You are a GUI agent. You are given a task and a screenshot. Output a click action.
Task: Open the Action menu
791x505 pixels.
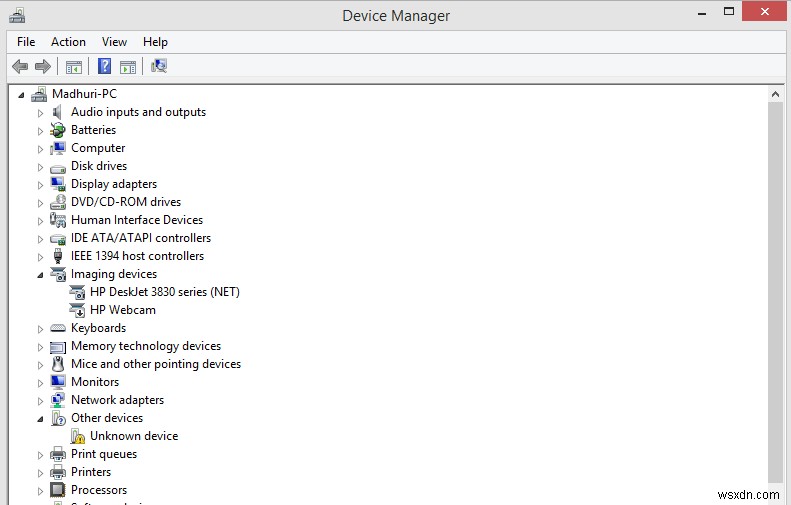tap(68, 42)
